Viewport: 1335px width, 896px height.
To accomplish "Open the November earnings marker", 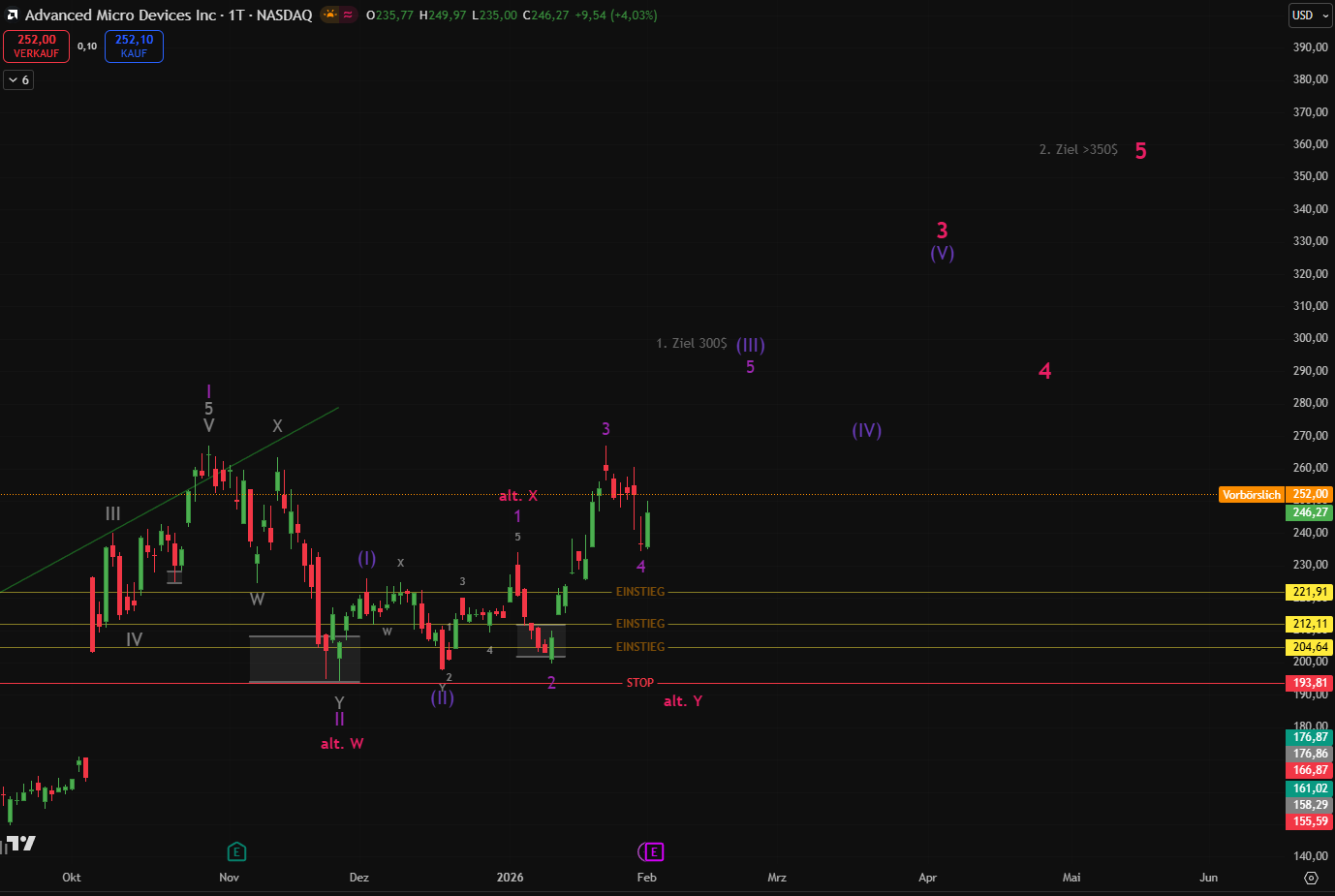I will pos(236,852).
